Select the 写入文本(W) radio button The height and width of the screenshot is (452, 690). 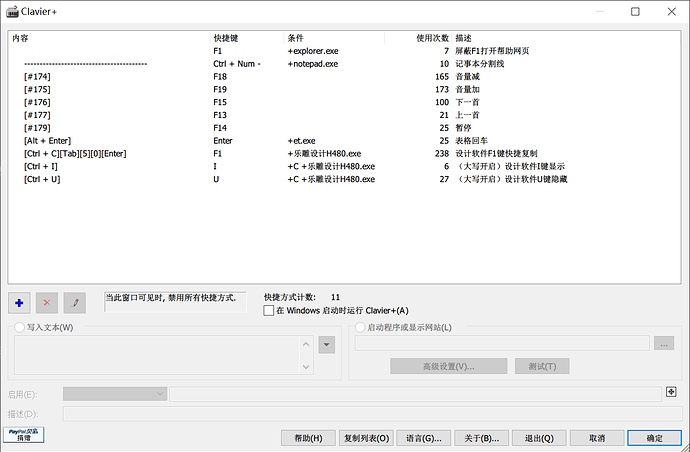19,327
